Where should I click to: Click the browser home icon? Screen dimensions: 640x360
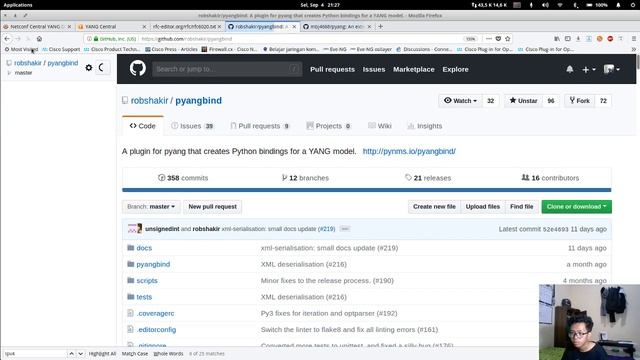coord(39,38)
